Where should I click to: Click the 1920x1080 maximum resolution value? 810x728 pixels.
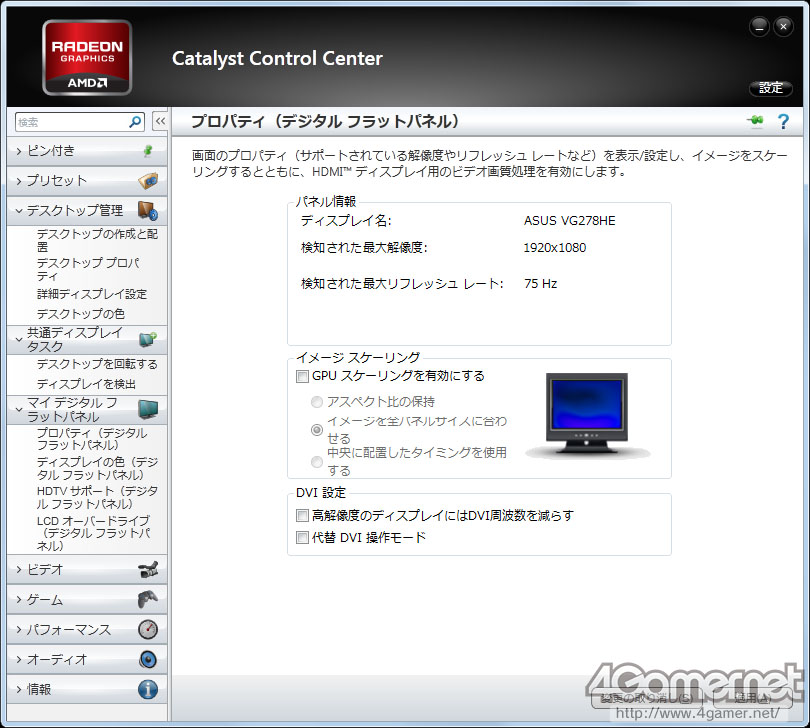click(x=555, y=247)
